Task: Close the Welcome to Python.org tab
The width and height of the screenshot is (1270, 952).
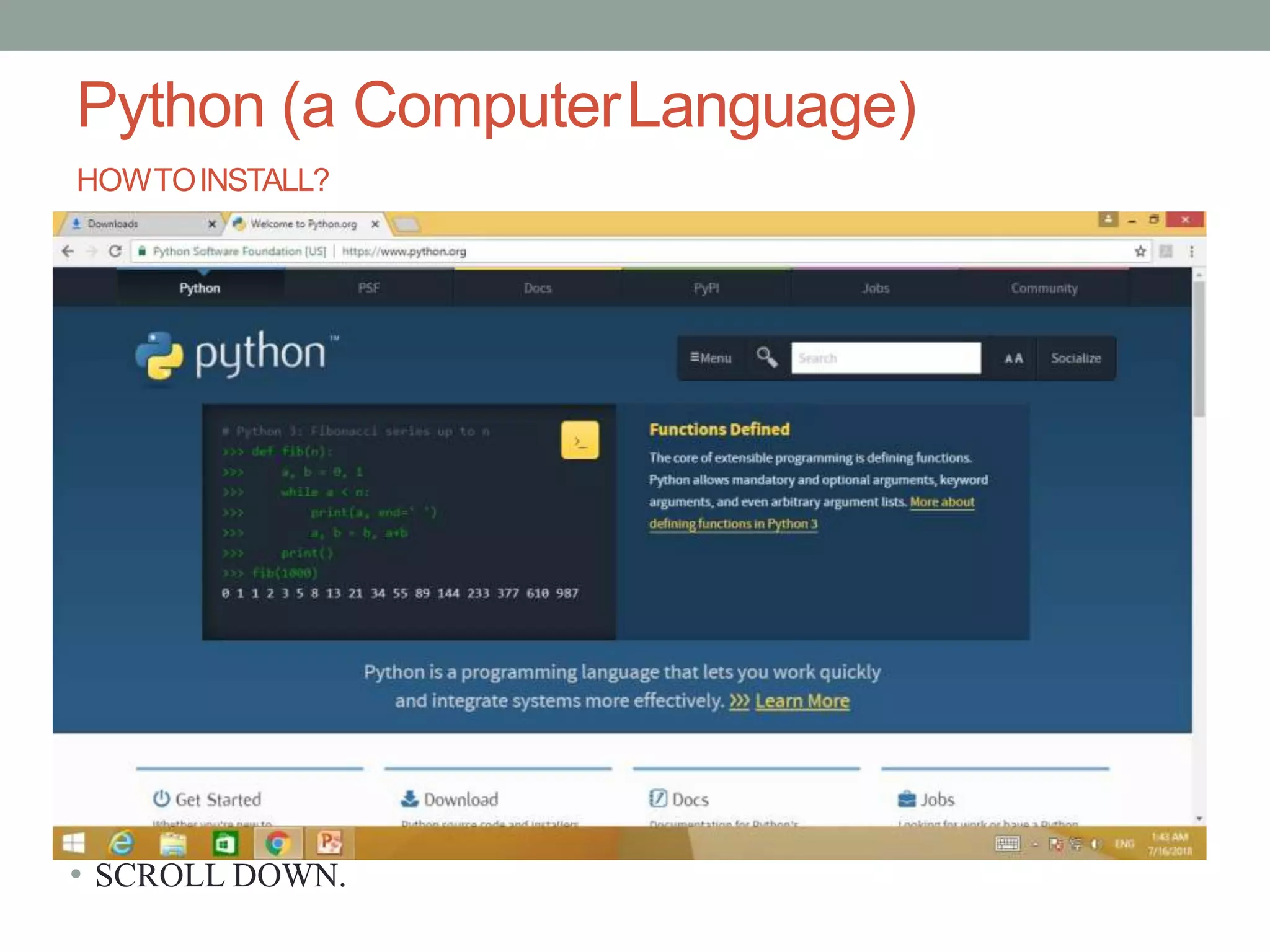Action: pos(375,224)
